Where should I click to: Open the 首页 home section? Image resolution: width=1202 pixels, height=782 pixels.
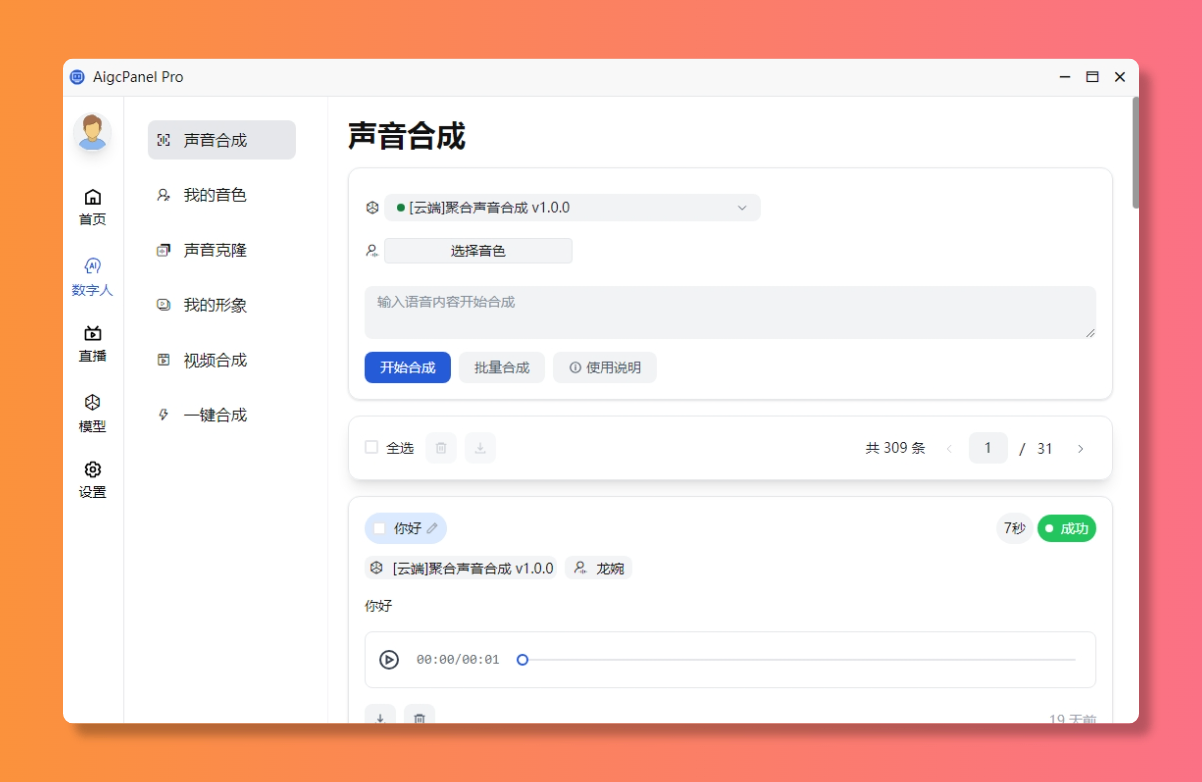(x=92, y=207)
